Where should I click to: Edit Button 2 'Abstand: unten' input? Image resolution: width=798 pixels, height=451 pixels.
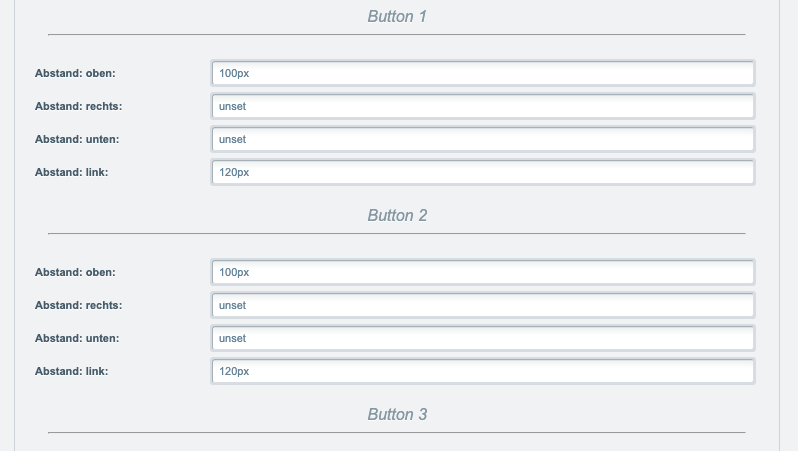tap(482, 339)
